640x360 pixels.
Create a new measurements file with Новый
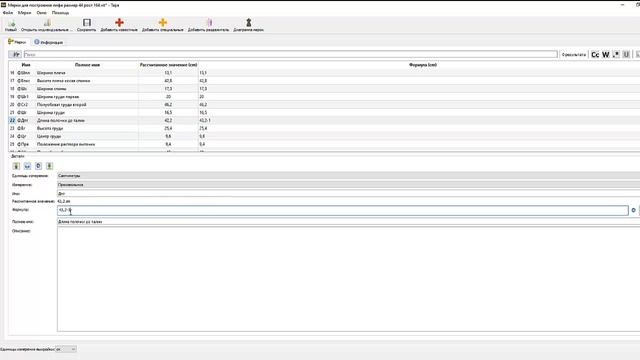(11, 25)
